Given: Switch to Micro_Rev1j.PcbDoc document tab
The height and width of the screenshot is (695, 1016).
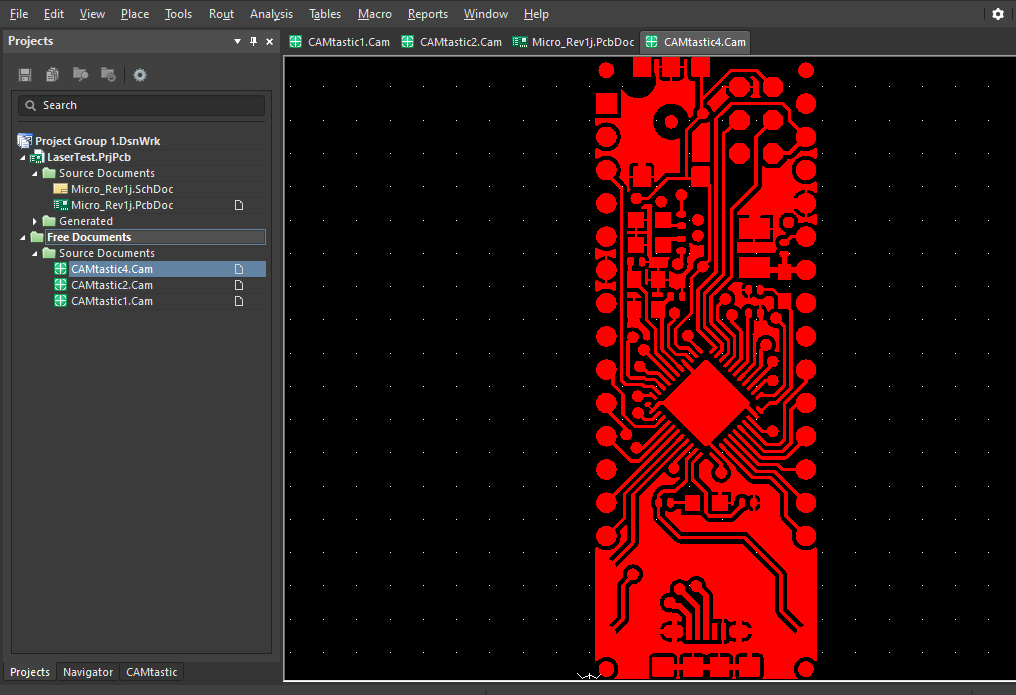Looking at the screenshot, I should coord(573,42).
